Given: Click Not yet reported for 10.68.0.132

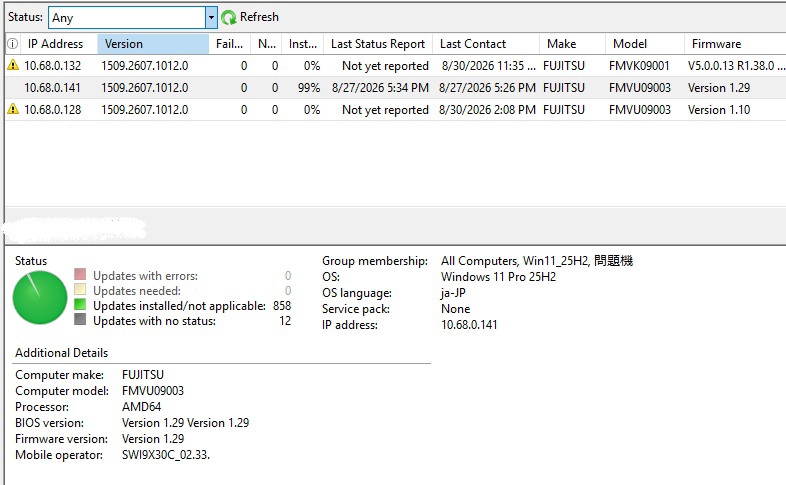Looking at the screenshot, I should [x=385, y=66].
